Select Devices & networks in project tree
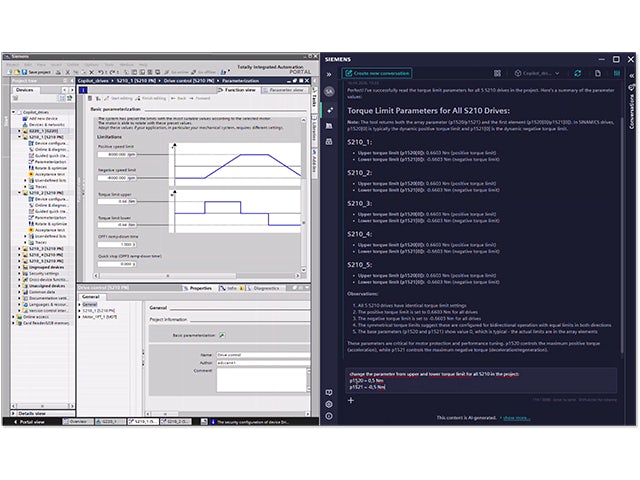The width and height of the screenshot is (640, 480). (44, 124)
